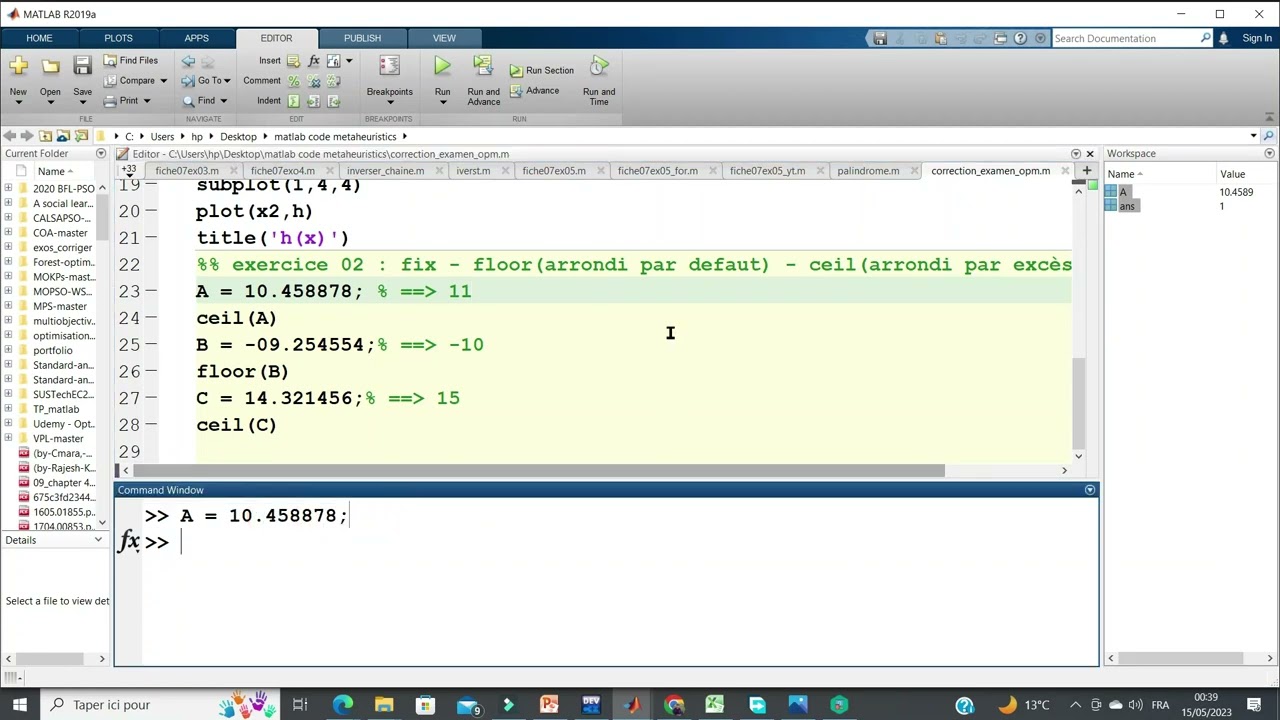Click the New file icon
Viewport: 1280px width, 720px height.
[x=18, y=66]
